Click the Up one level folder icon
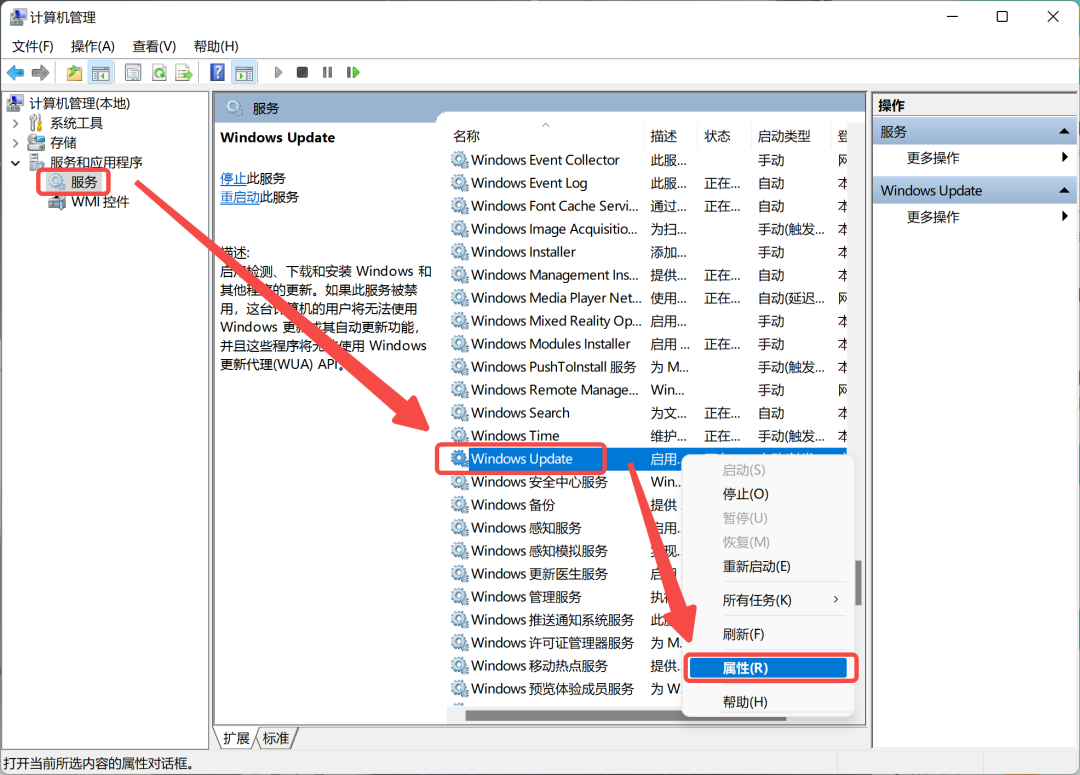The width and height of the screenshot is (1080, 775). pyautogui.click(x=74, y=72)
